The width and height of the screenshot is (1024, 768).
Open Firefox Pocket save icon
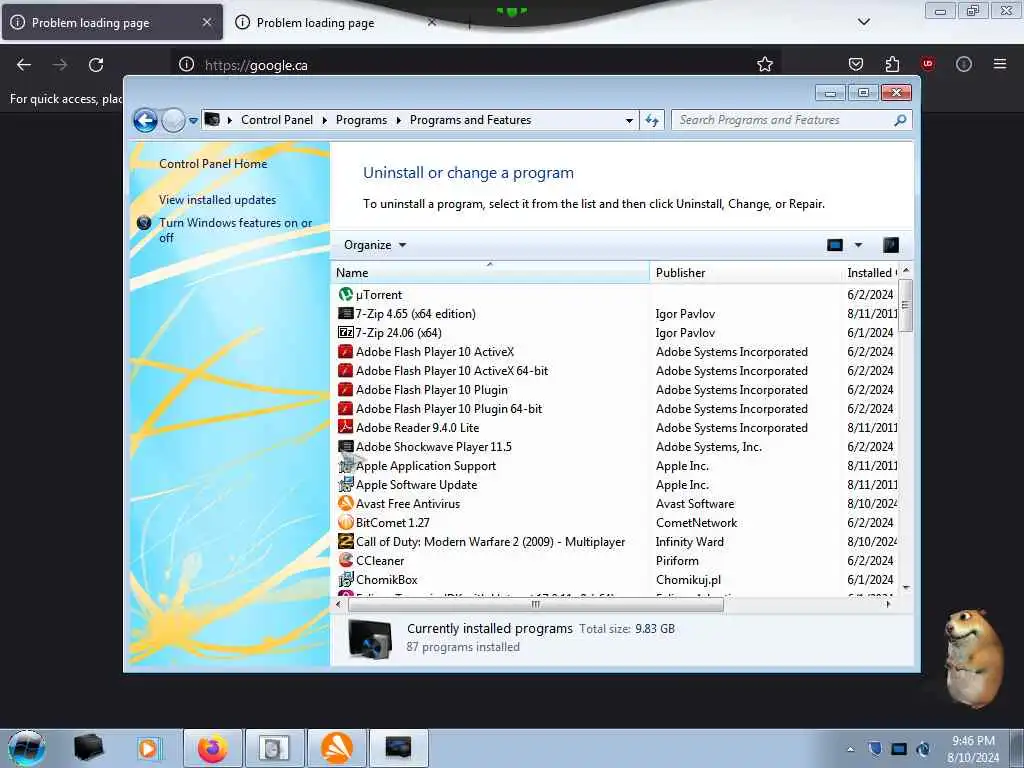click(x=856, y=64)
